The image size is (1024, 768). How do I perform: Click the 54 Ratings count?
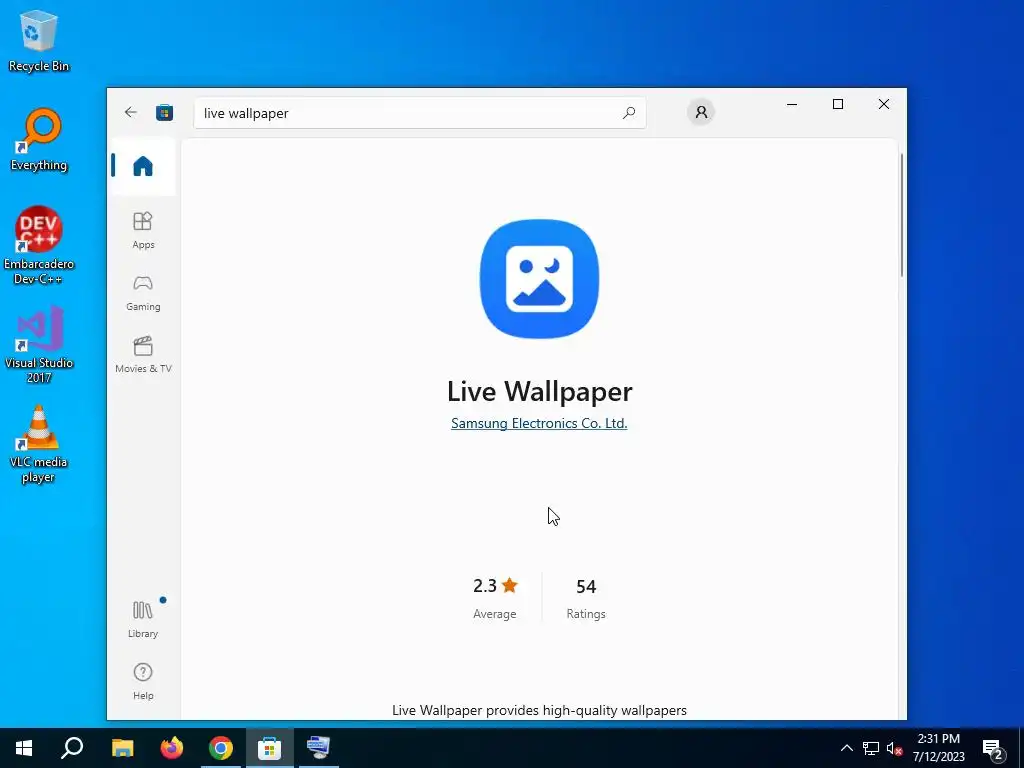586,598
